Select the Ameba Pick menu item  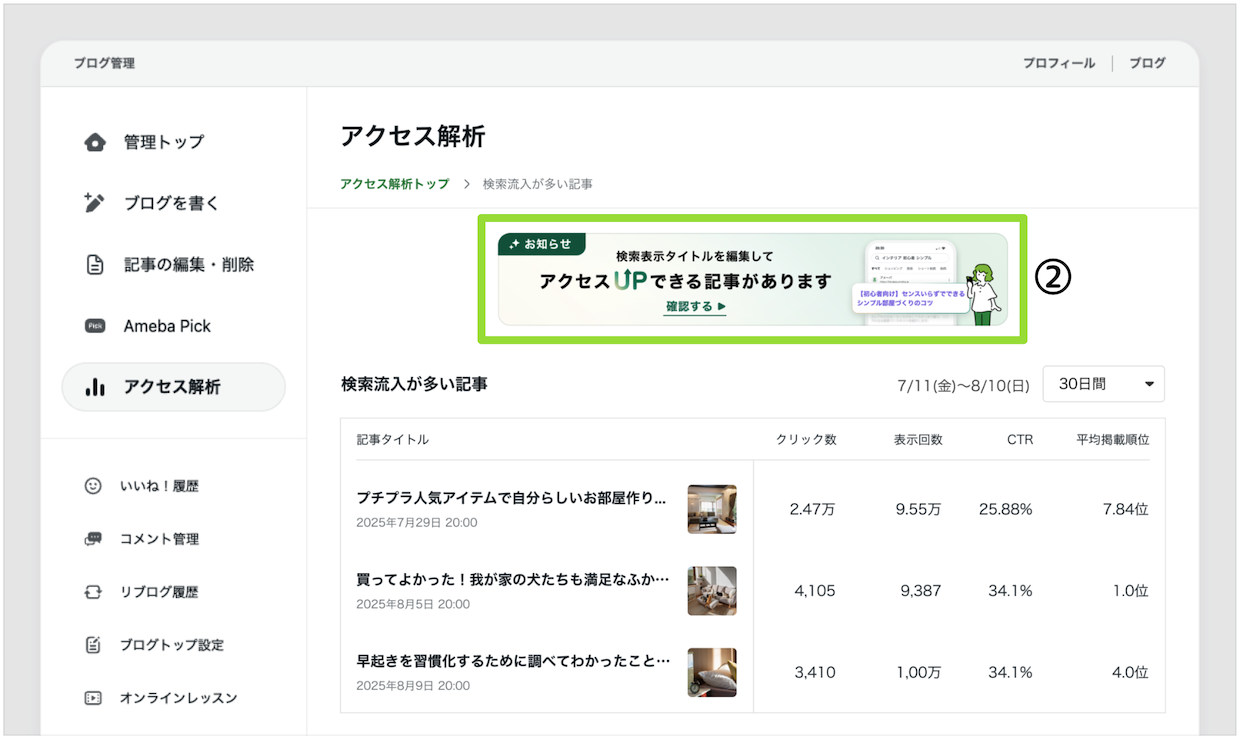click(167, 326)
